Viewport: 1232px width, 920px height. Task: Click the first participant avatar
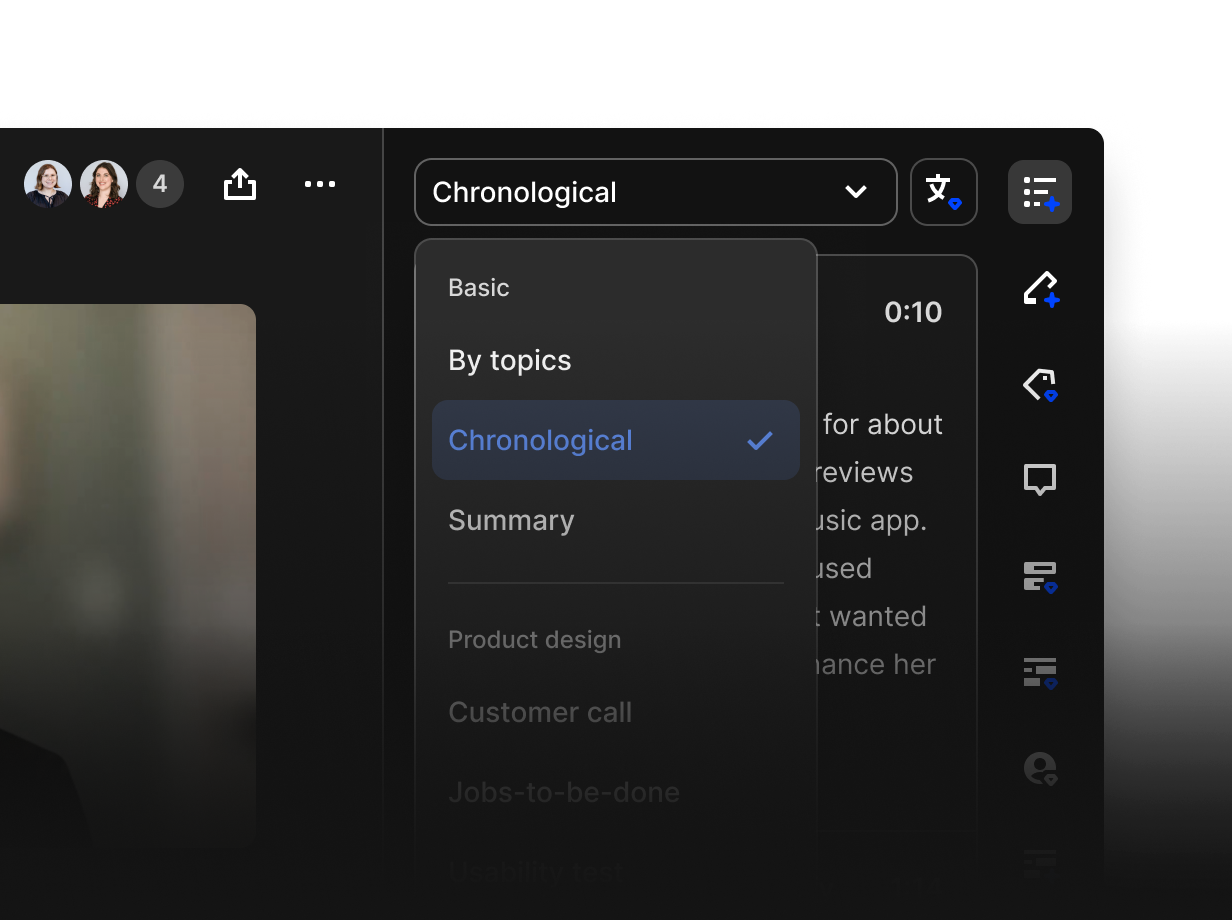coord(48,184)
